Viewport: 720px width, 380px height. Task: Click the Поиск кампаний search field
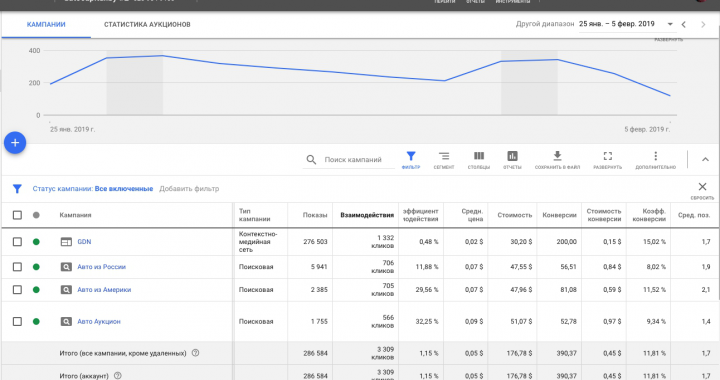coord(353,160)
